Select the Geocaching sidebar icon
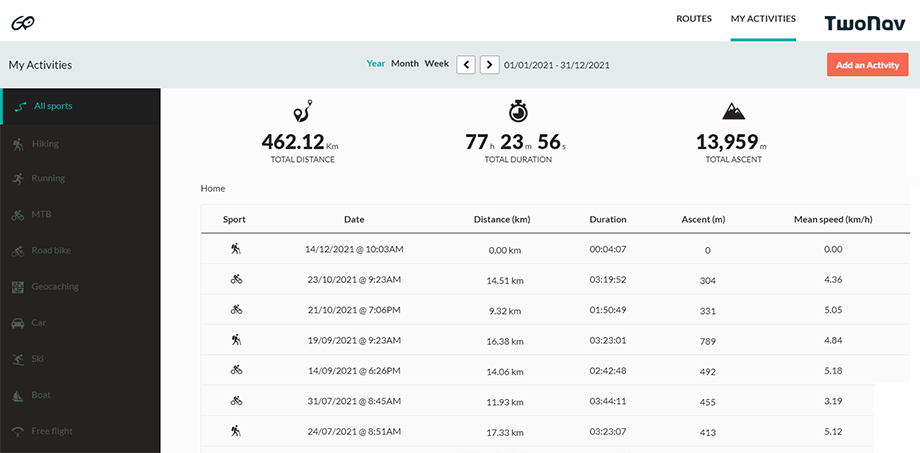The image size is (920, 453). [18, 287]
